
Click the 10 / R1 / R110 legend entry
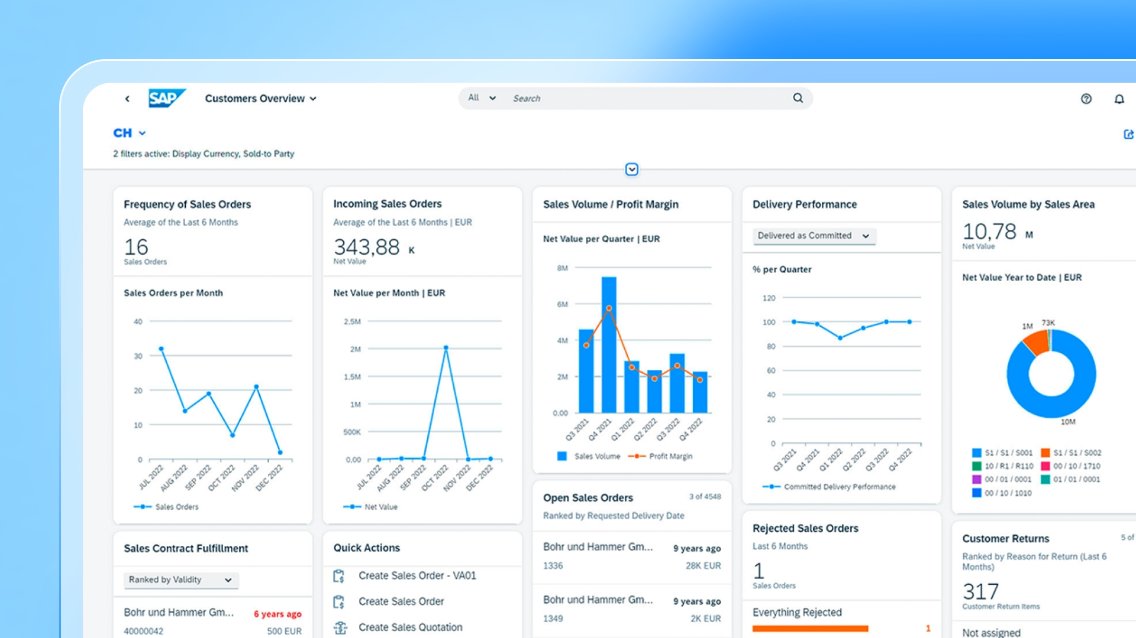[x=1003, y=466]
